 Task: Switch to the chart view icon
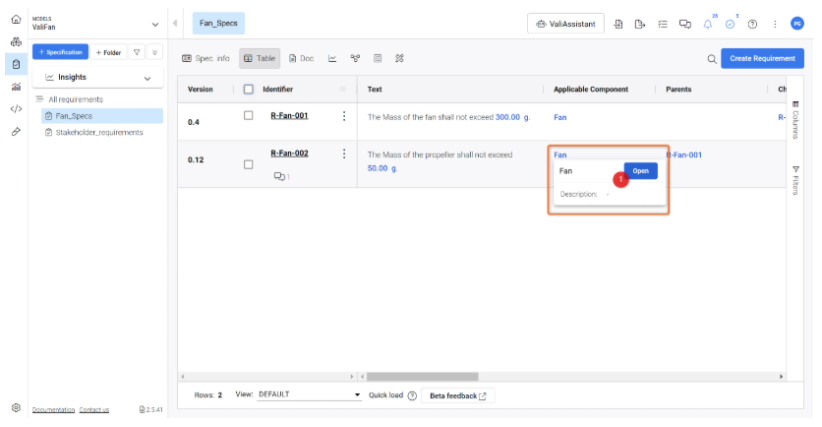coord(332,58)
